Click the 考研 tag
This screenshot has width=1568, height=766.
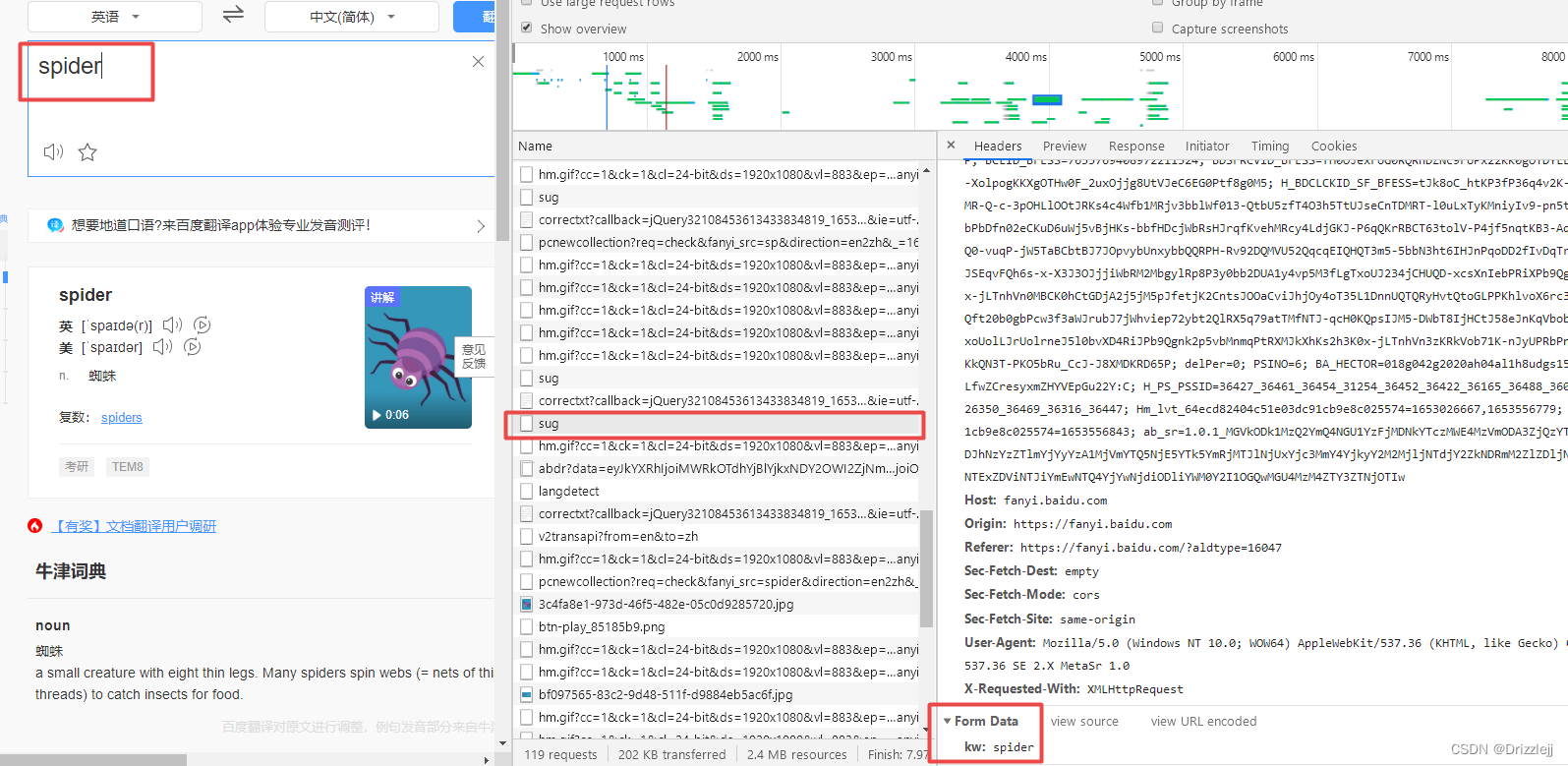tap(77, 467)
